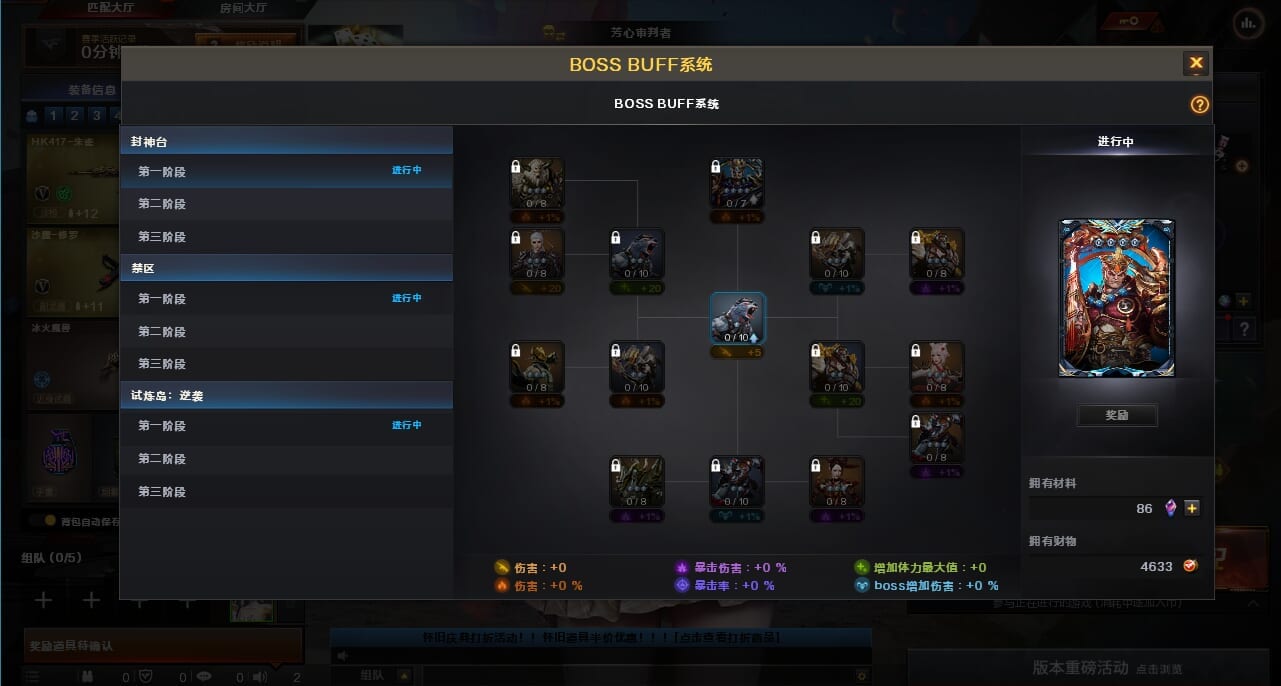Click the red coin icon next to 4633
This screenshot has height=686, width=1281.
pos(1192,566)
